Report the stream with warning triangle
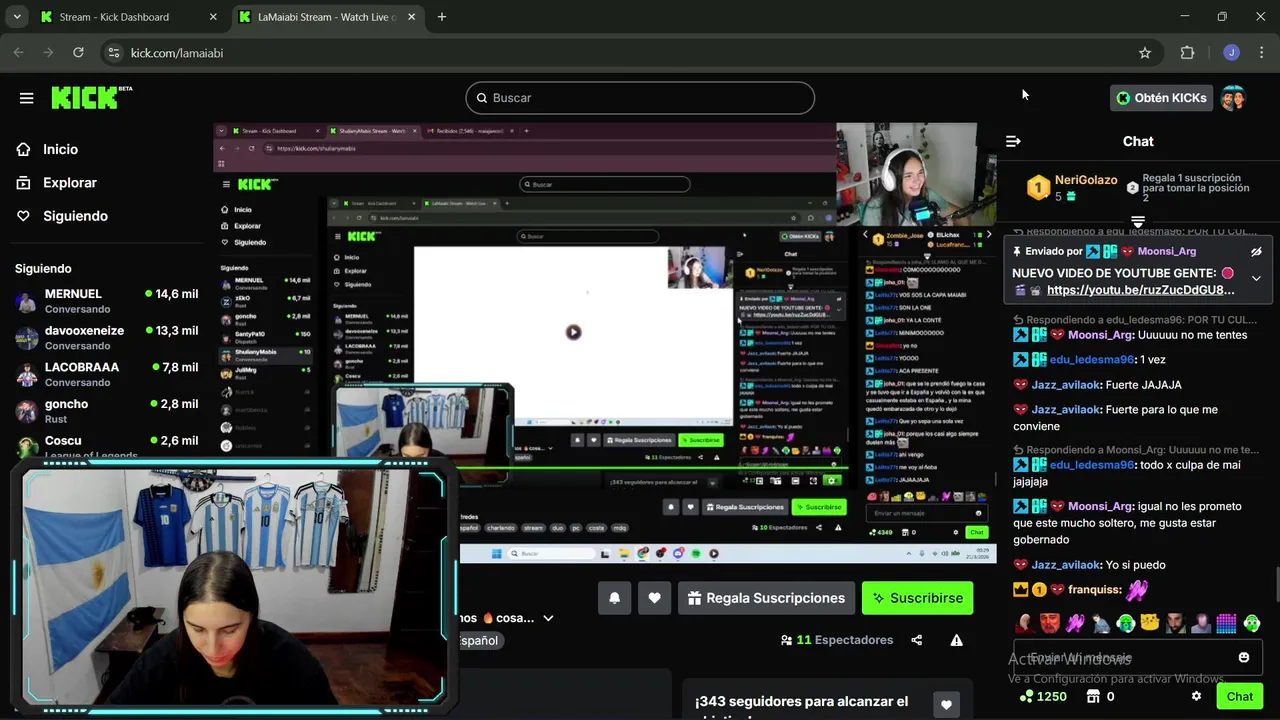The image size is (1280, 720). 957,640
